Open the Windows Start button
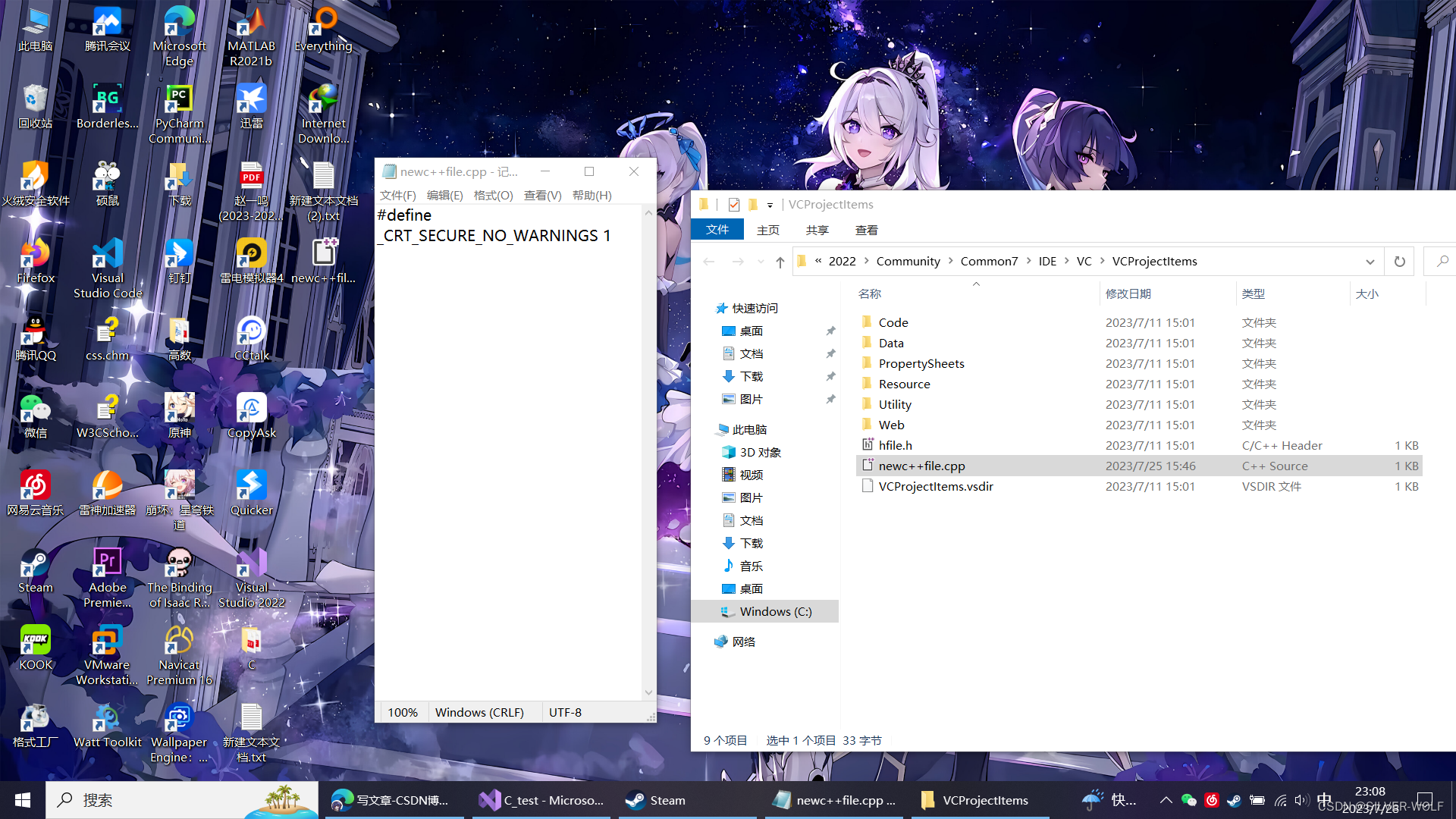Image resolution: width=1456 pixels, height=819 pixels. pyautogui.click(x=23, y=800)
